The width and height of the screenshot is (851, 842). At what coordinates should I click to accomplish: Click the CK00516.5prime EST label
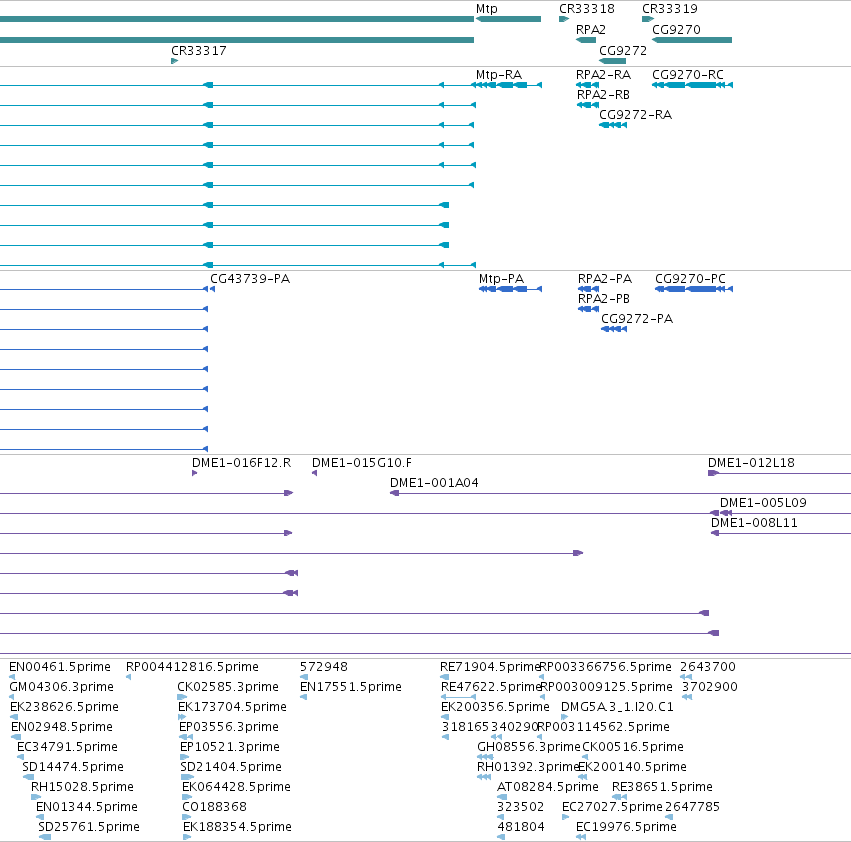633,747
